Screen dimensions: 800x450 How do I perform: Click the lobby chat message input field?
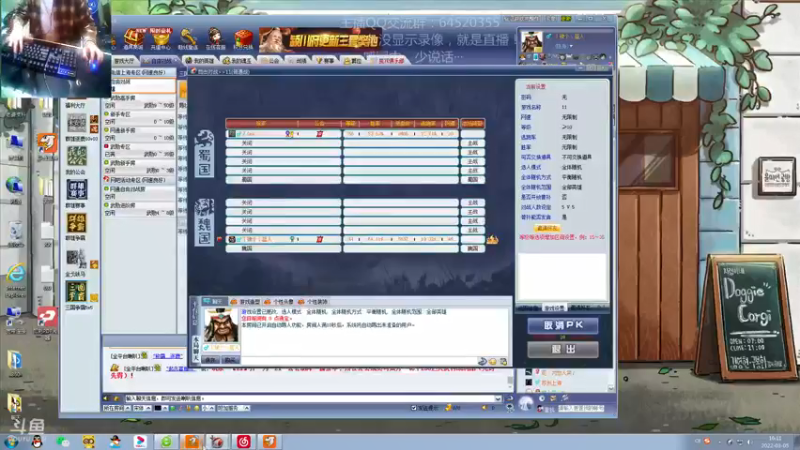[309, 398]
